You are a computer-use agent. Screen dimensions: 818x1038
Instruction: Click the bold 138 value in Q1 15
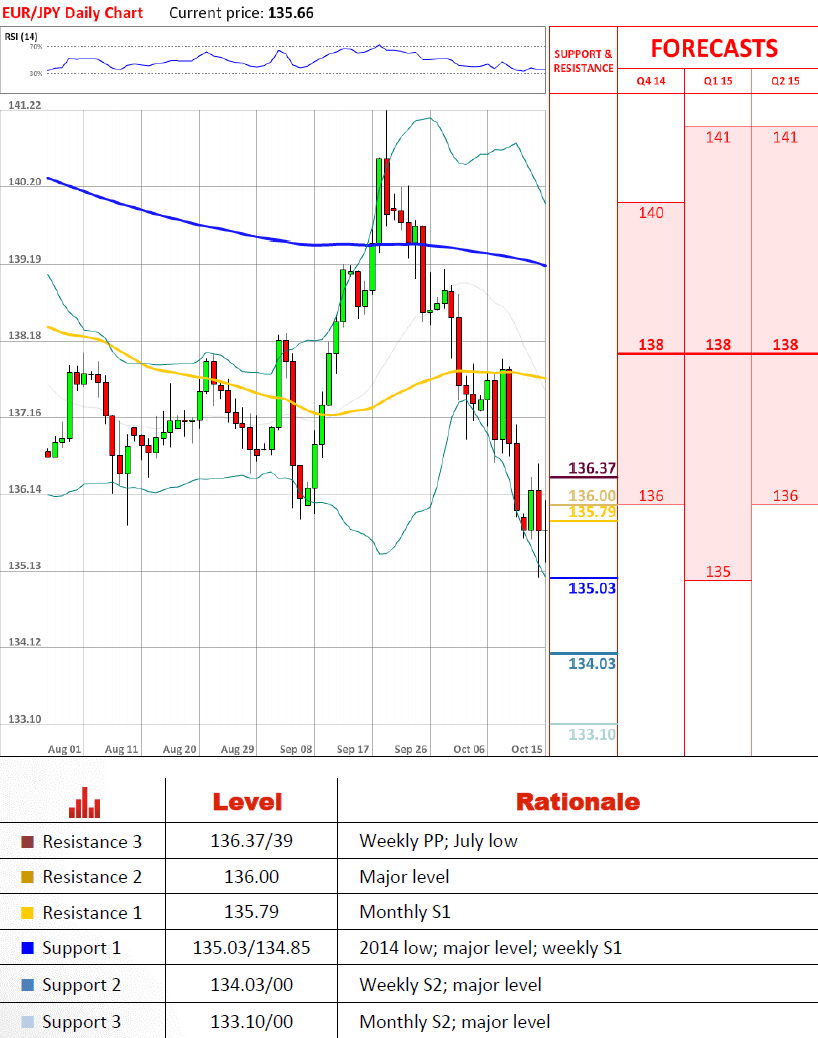[x=718, y=345]
